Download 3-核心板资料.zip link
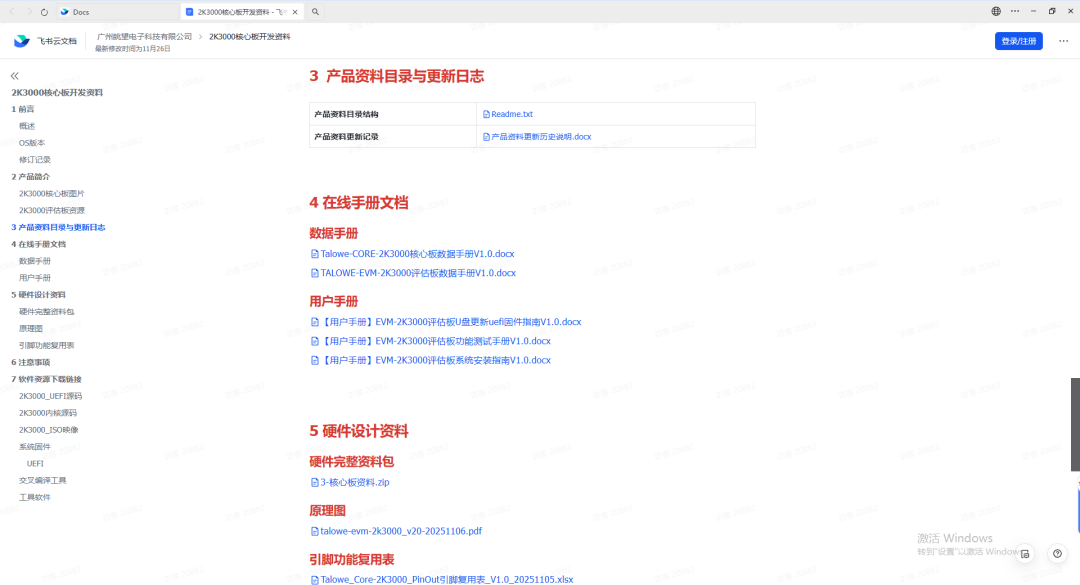The height and width of the screenshot is (585, 1080). coord(355,482)
